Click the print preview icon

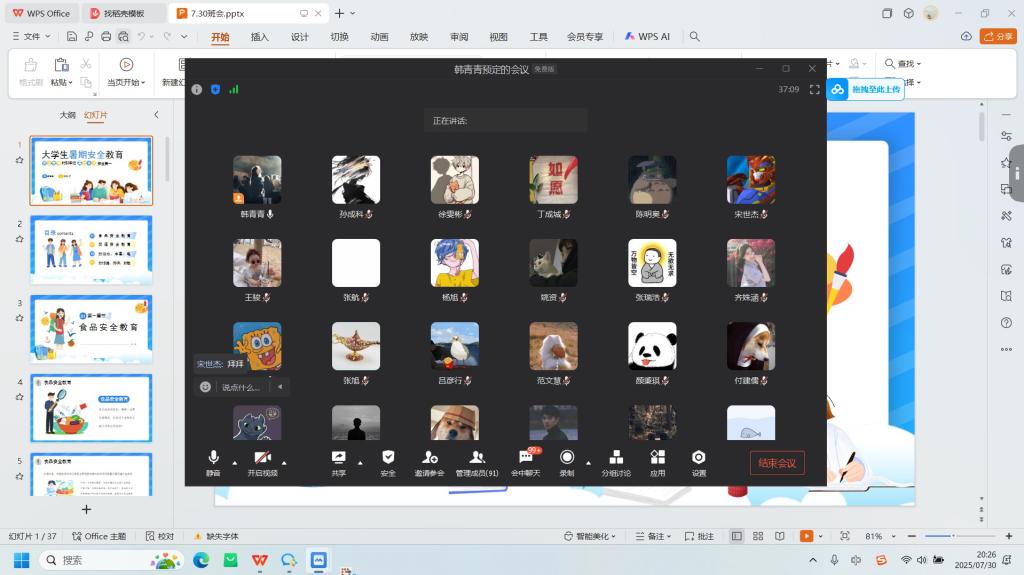123,37
